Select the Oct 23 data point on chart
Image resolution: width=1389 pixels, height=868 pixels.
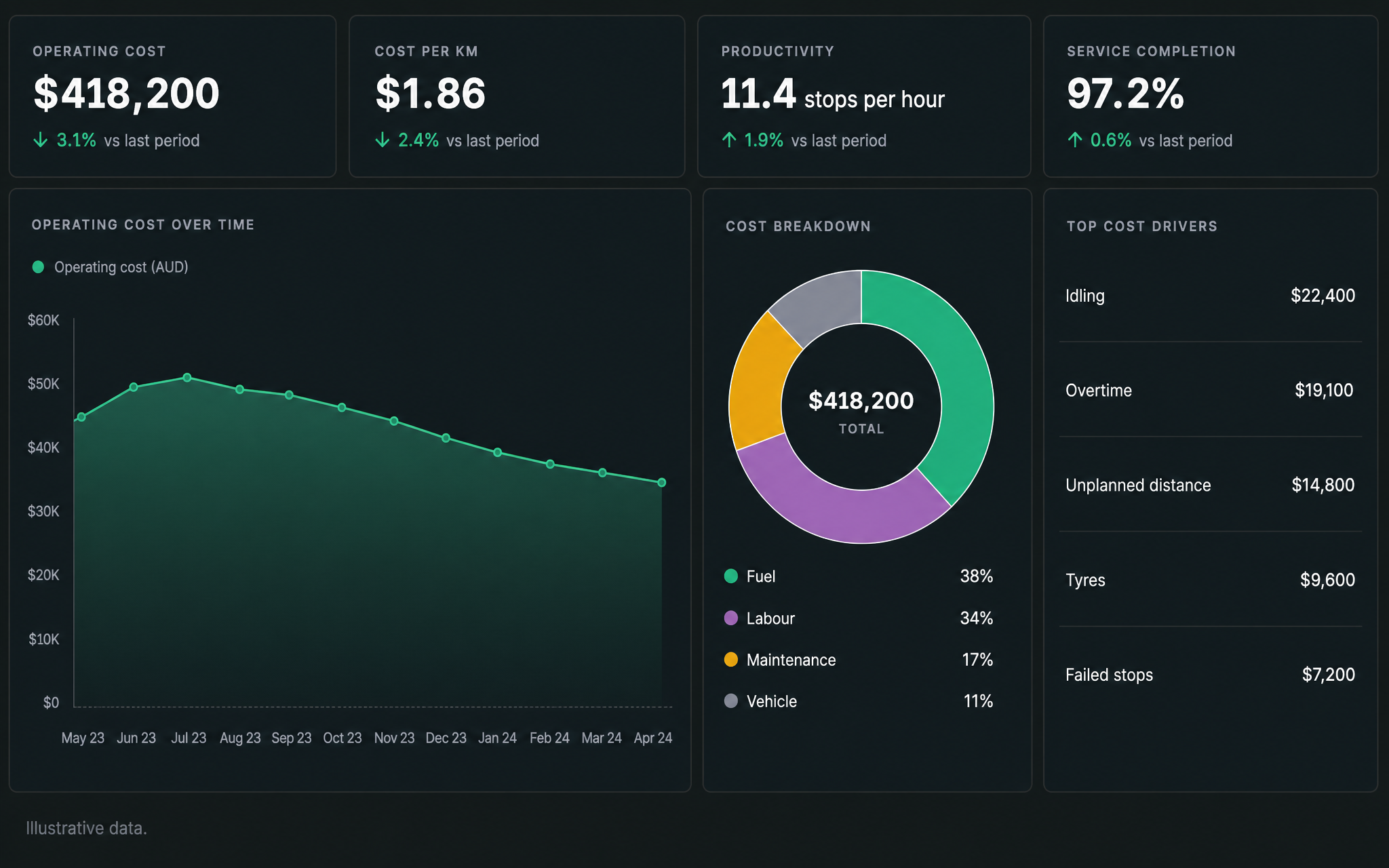[342, 408]
